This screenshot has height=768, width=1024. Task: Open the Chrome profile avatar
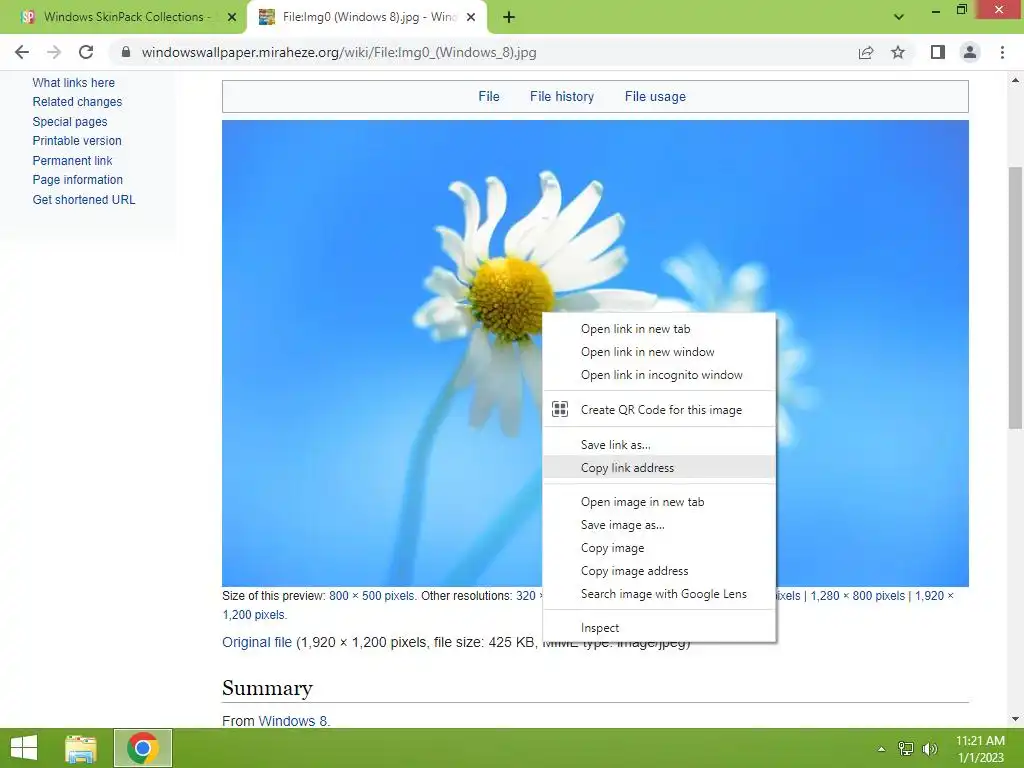tap(970, 52)
